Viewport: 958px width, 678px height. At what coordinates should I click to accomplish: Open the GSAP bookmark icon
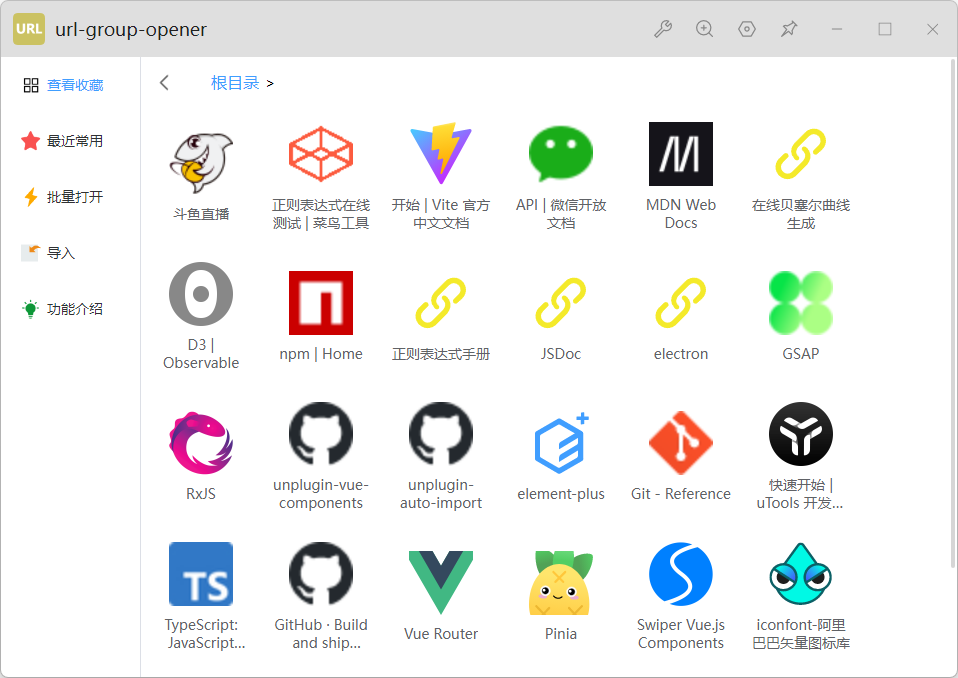[x=800, y=303]
